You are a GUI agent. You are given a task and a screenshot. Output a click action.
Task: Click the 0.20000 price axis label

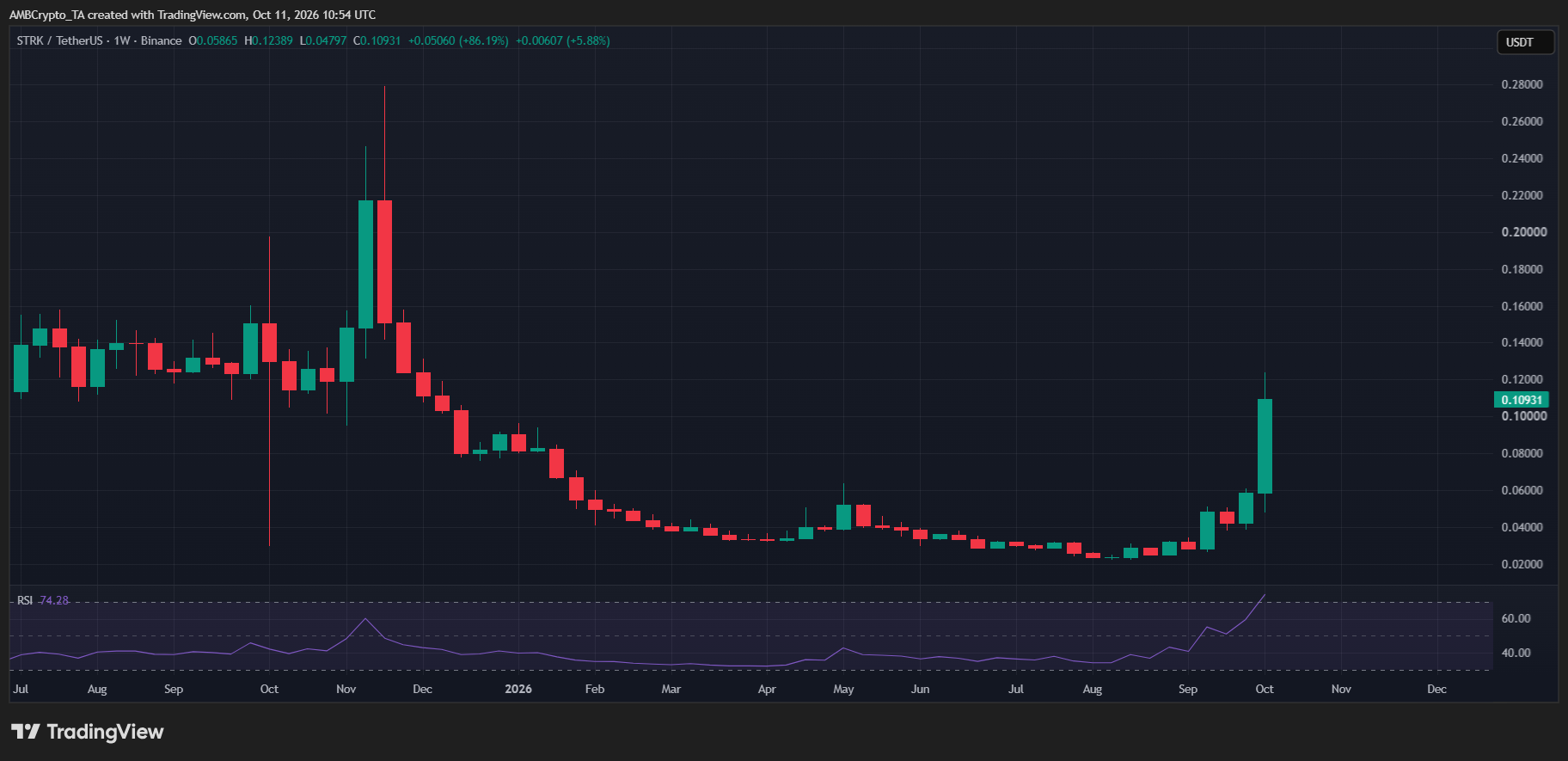[x=1524, y=232]
